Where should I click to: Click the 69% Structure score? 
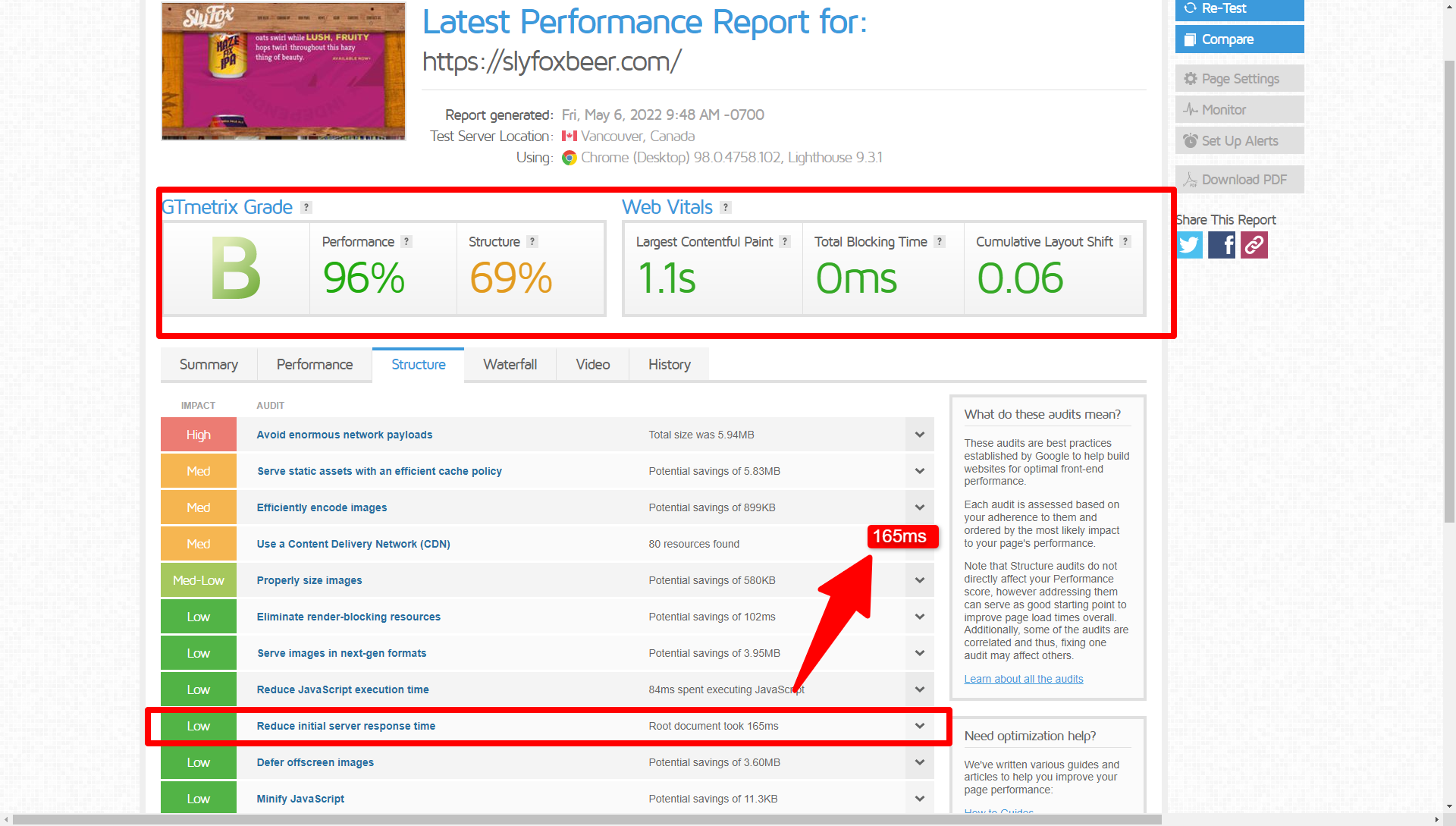tap(510, 278)
